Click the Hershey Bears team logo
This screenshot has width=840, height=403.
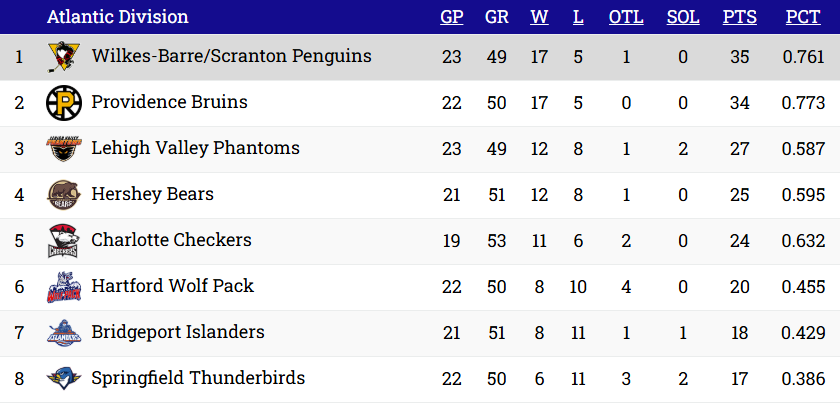[62, 195]
